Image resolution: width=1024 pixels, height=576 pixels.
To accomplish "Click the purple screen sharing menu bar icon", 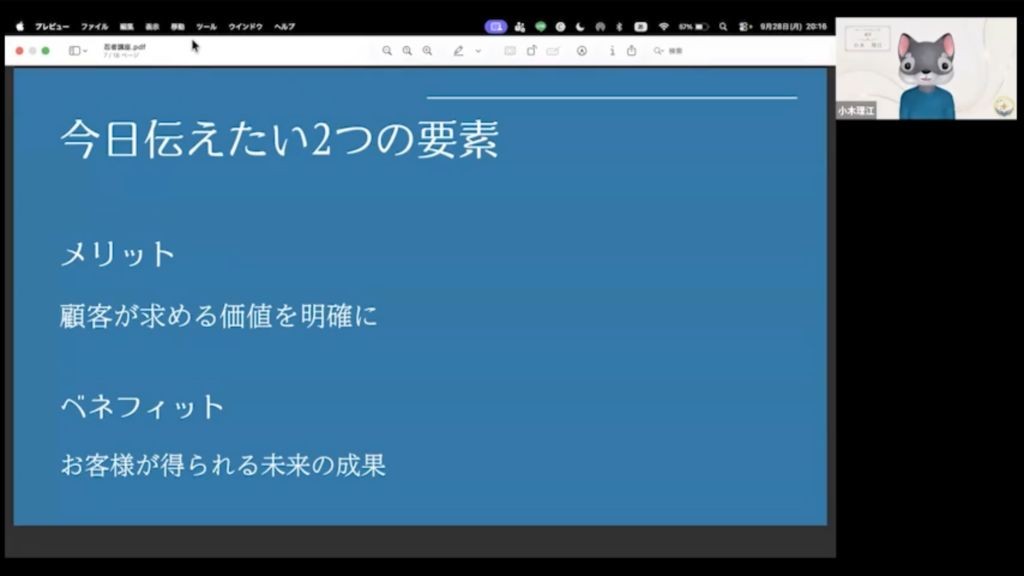I will tap(496, 27).
